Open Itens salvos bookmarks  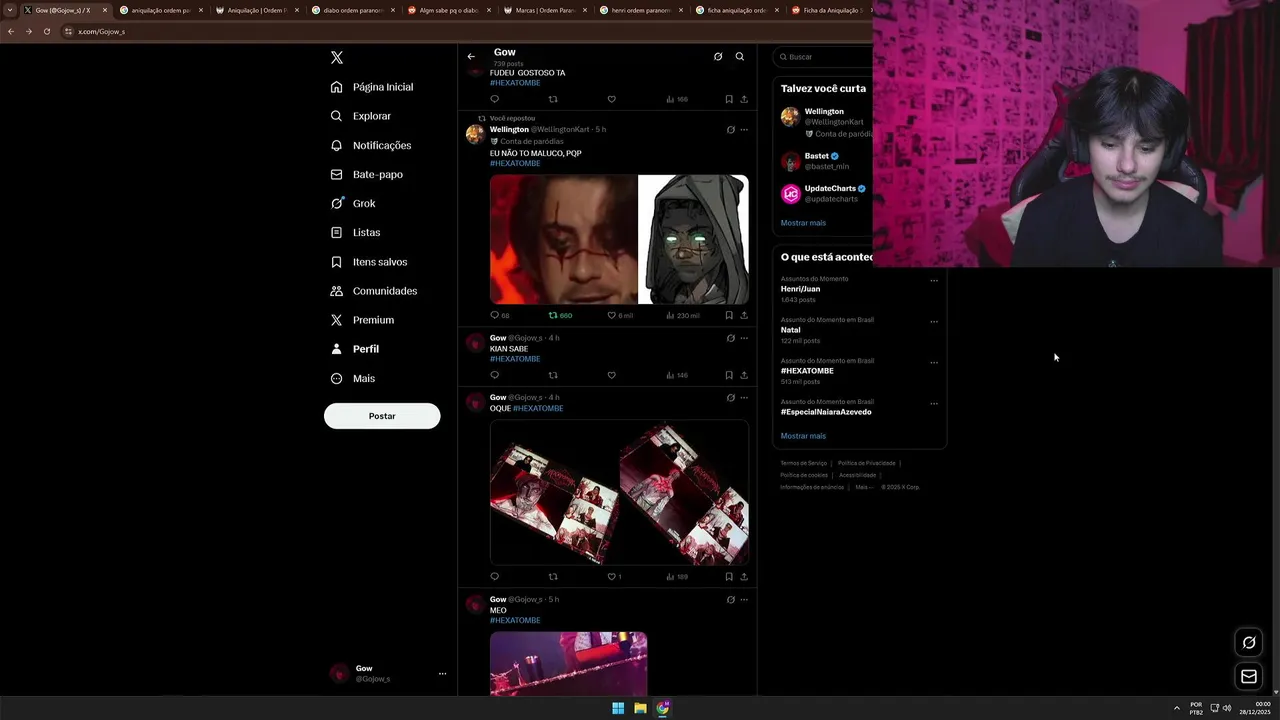(369, 262)
